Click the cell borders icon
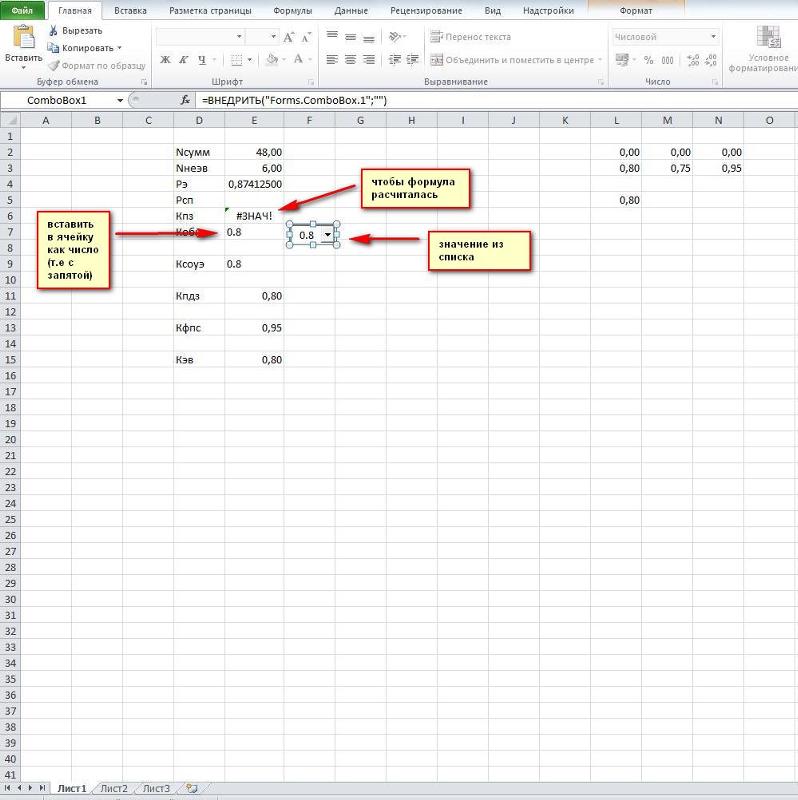Viewport: 798px width, 800px height. [236, 60]
